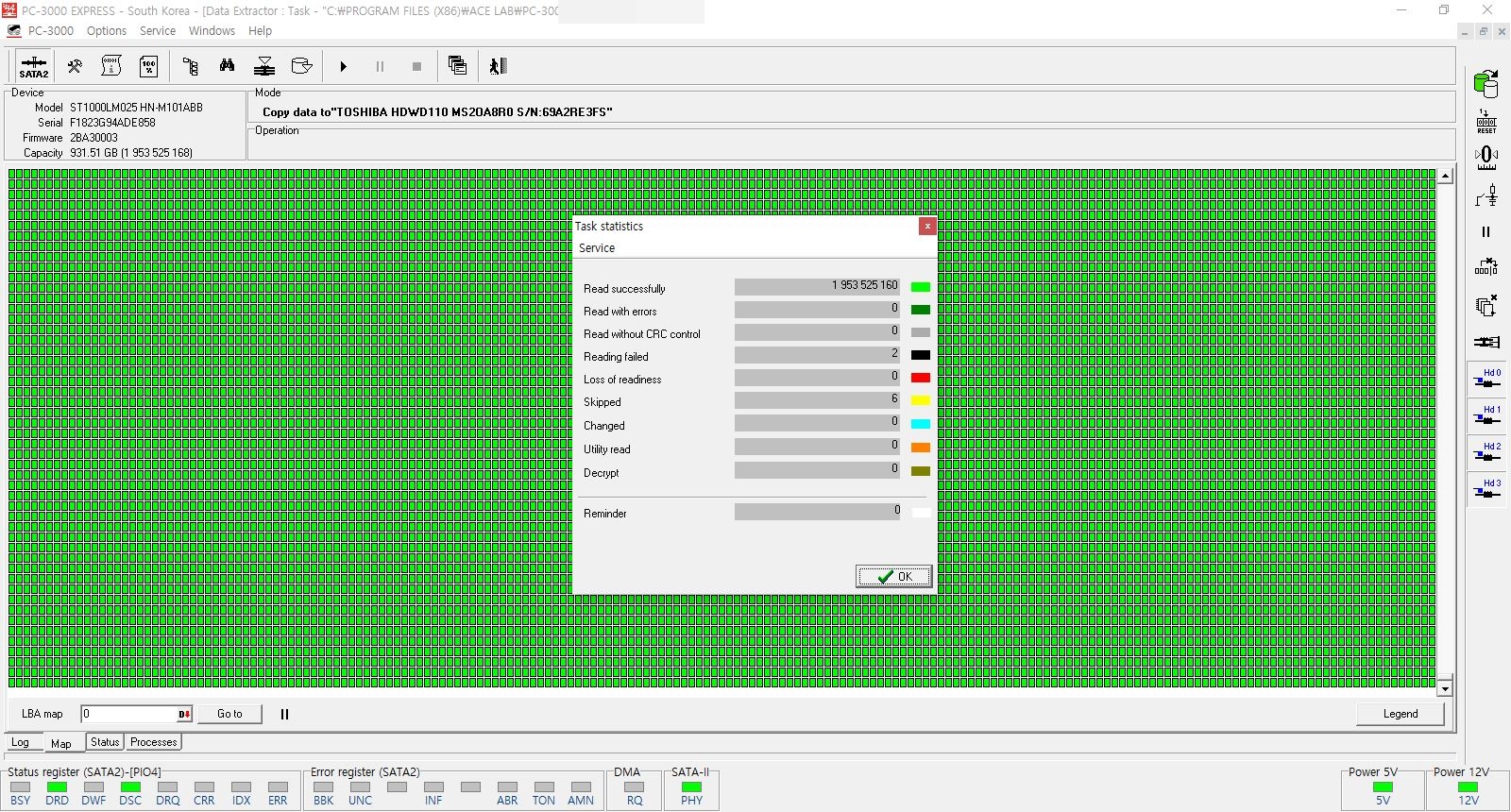Click the power switch circuit icon

click(1486, 195)
